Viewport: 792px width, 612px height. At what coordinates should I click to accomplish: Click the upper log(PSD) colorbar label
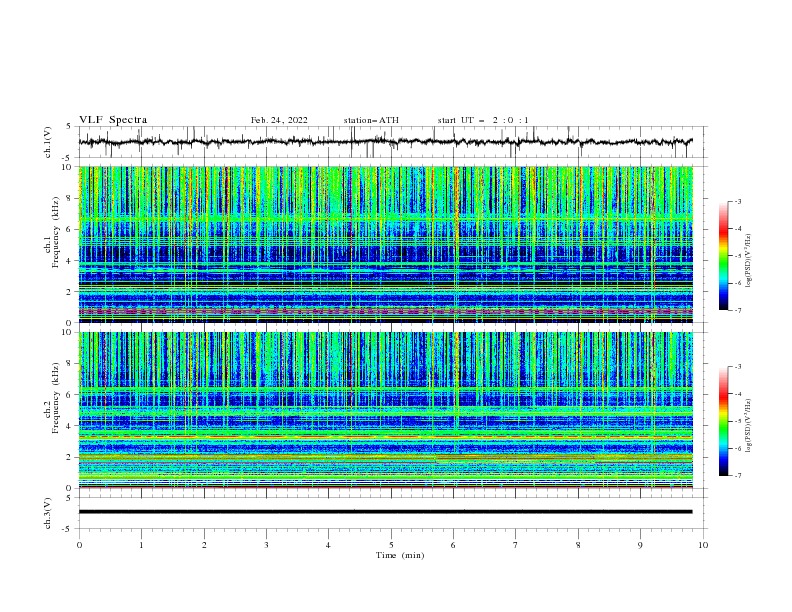[x=748, y=261]
